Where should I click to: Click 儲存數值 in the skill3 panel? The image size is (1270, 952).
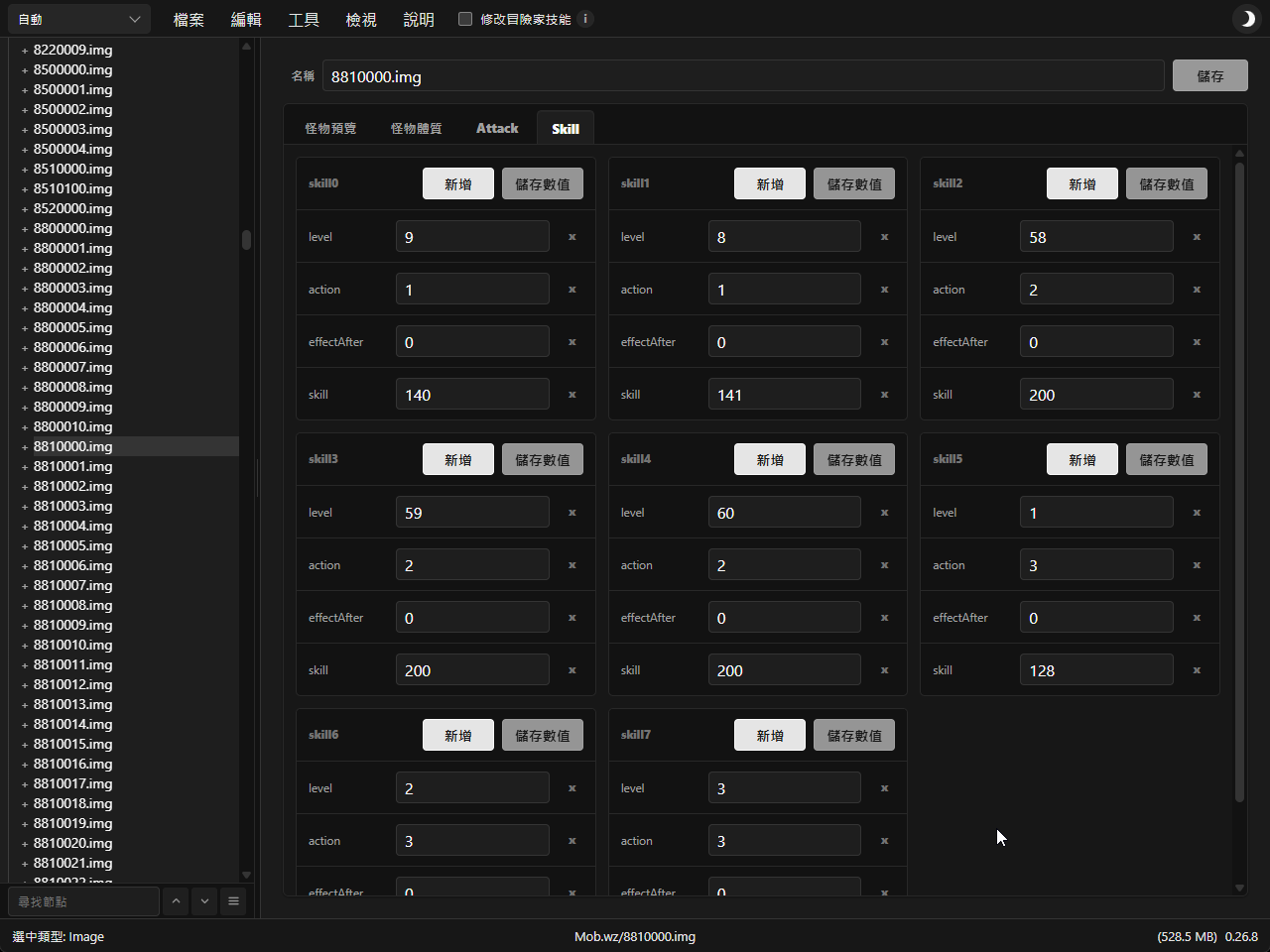tap(543, 459)
